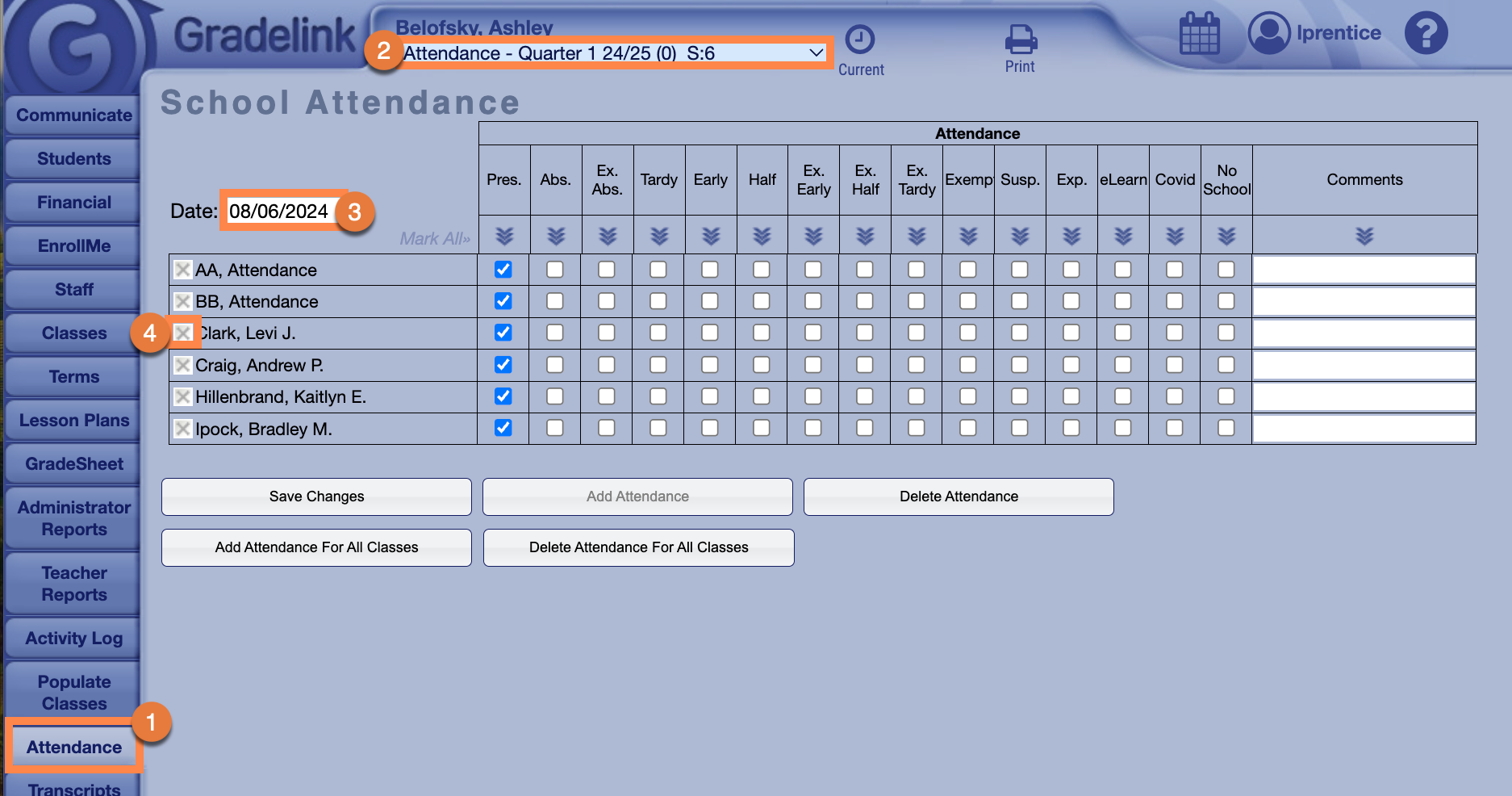Mark all as Ex. Abs. using arrows
Screen dimensions: 1512x796
608,236
